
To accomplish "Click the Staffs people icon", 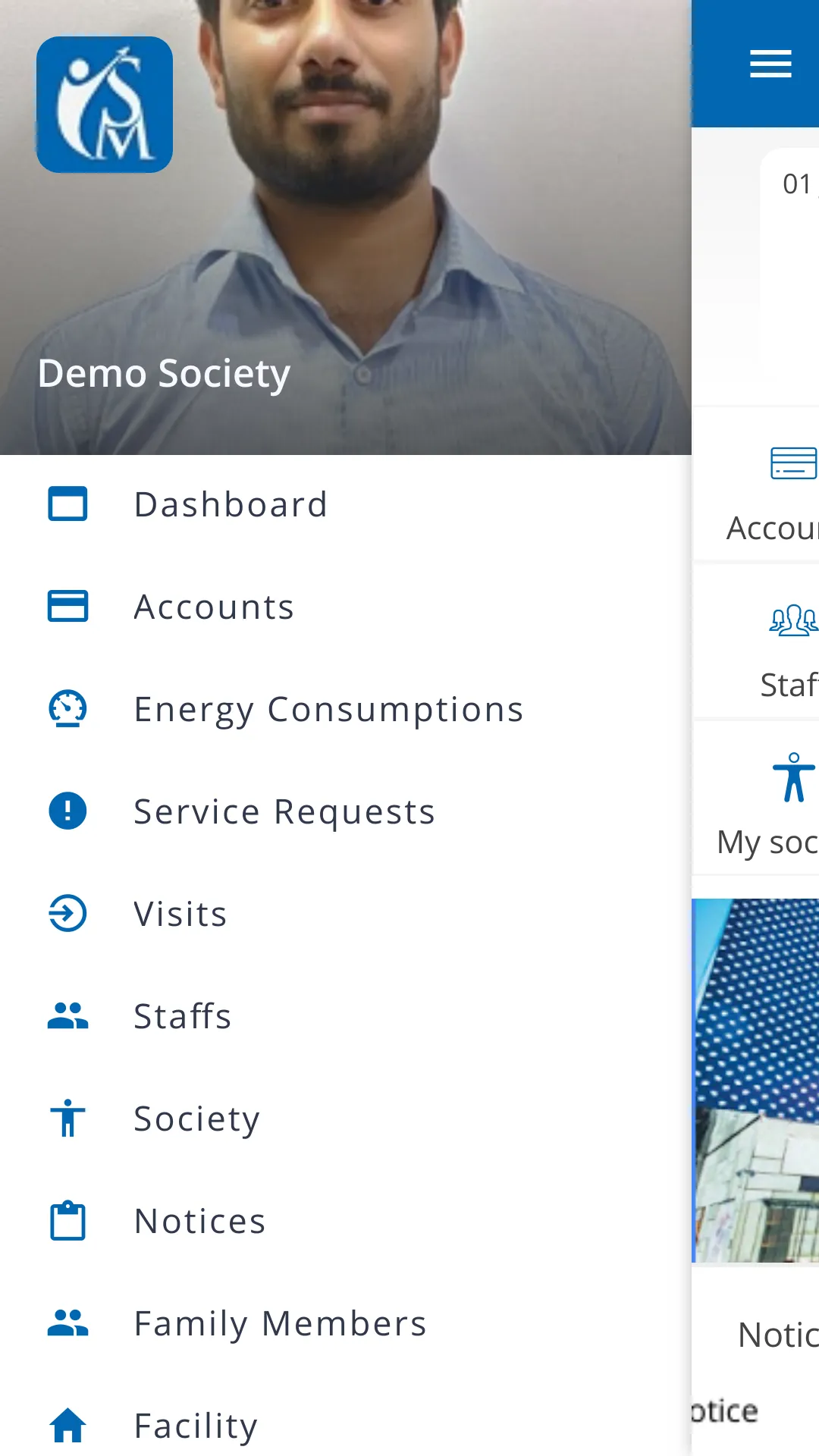I will 68,1016.
